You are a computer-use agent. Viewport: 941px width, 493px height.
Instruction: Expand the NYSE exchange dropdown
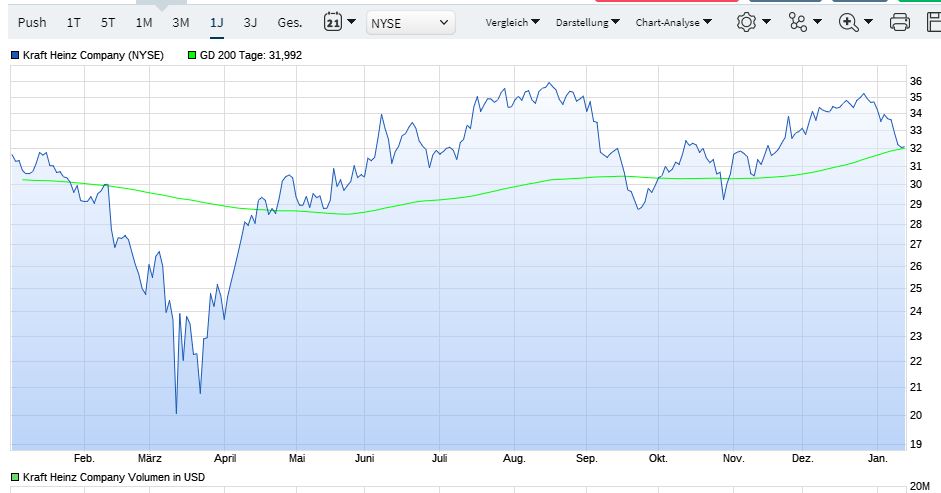pos(410,22)
